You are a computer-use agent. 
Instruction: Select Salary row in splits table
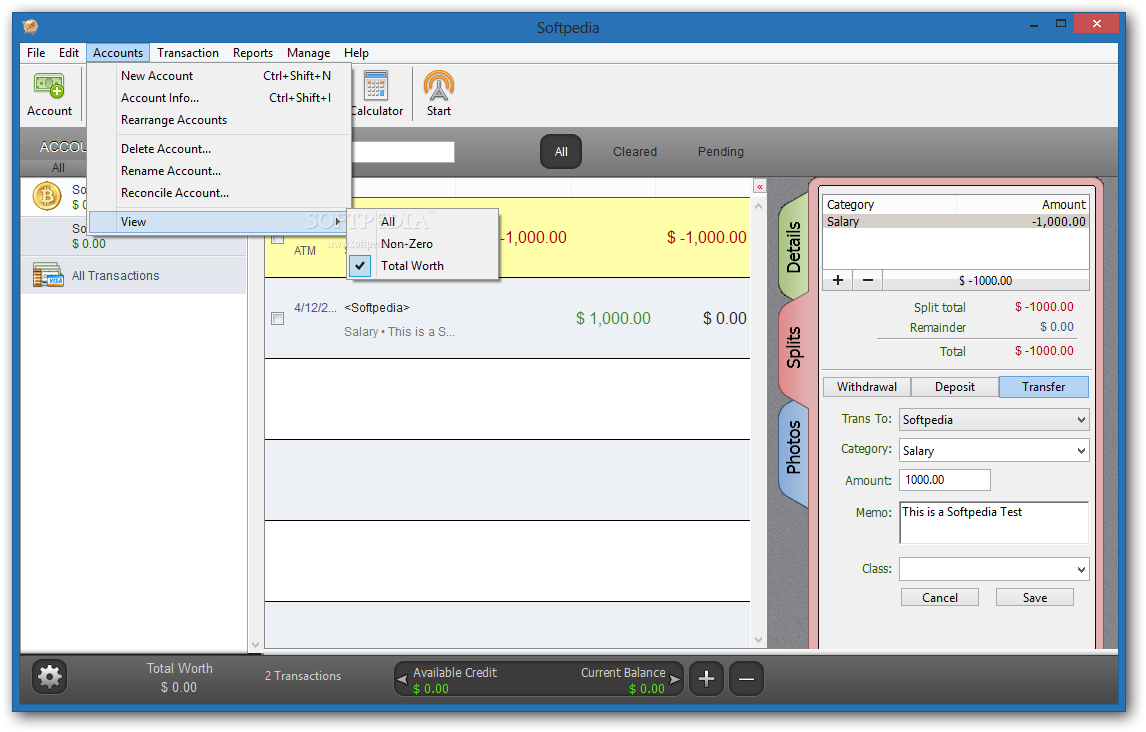click(x=956, y=221)
